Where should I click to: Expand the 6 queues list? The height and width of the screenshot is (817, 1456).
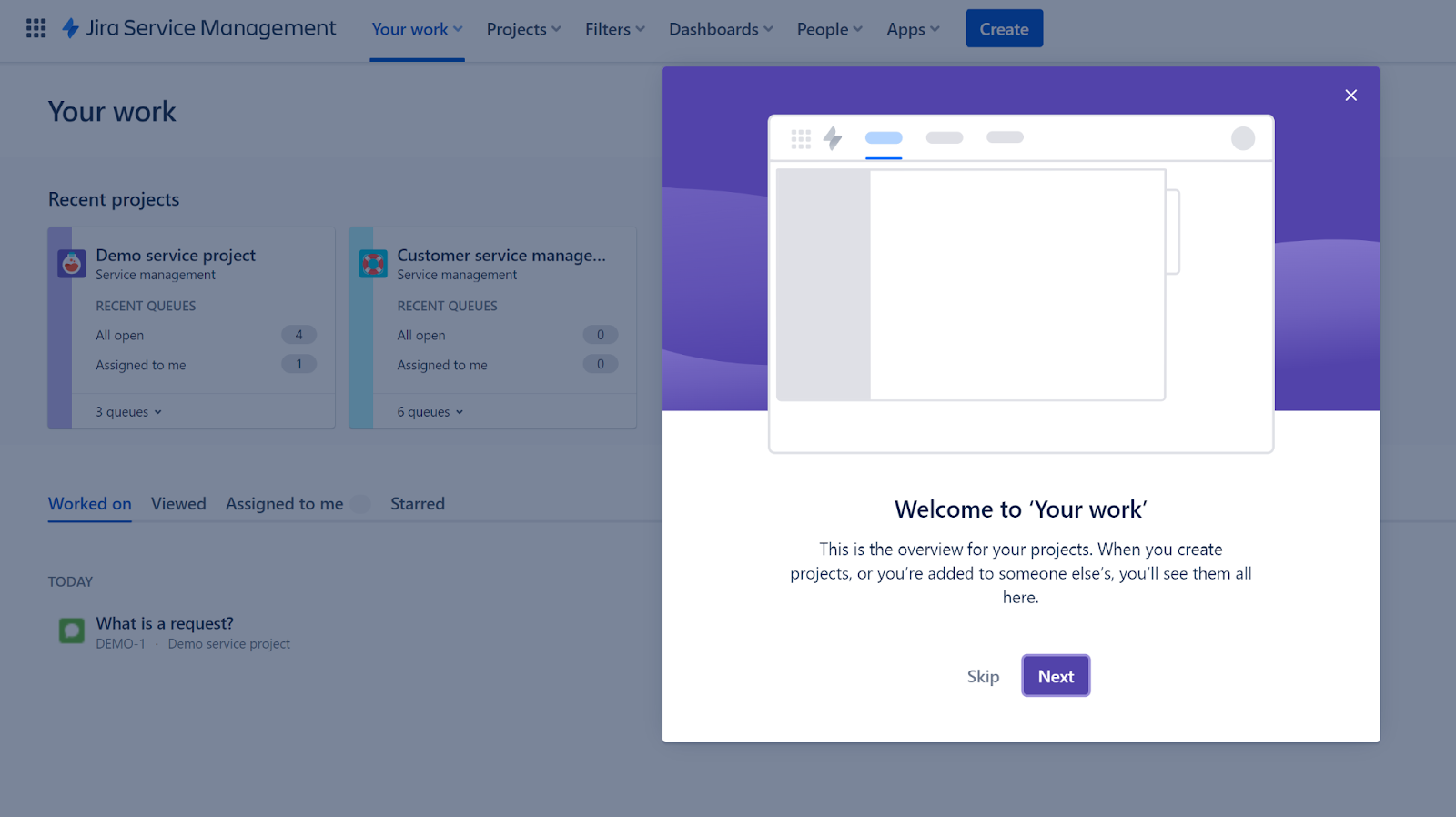(x=430, y=412)
